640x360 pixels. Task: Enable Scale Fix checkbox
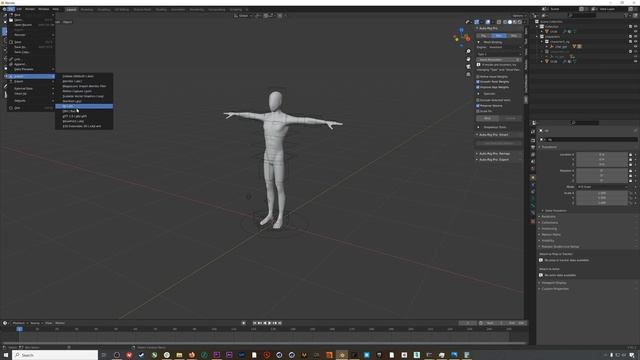pyautogui.click(x=478, y=111)
